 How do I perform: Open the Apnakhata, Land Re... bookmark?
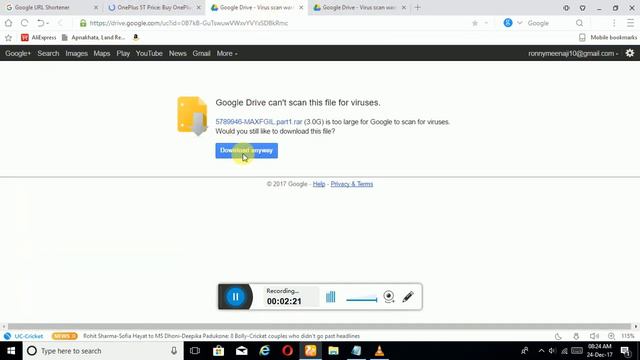pos(93,38)
